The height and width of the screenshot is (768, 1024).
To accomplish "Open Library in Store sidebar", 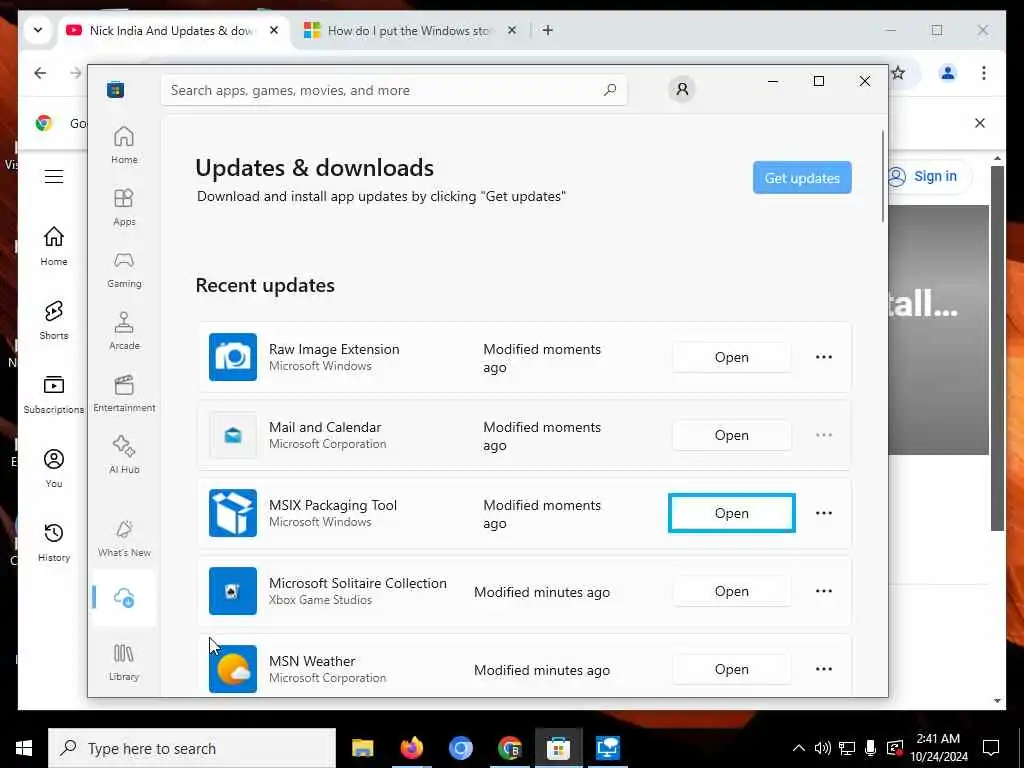I will click(x=124, y=662).
